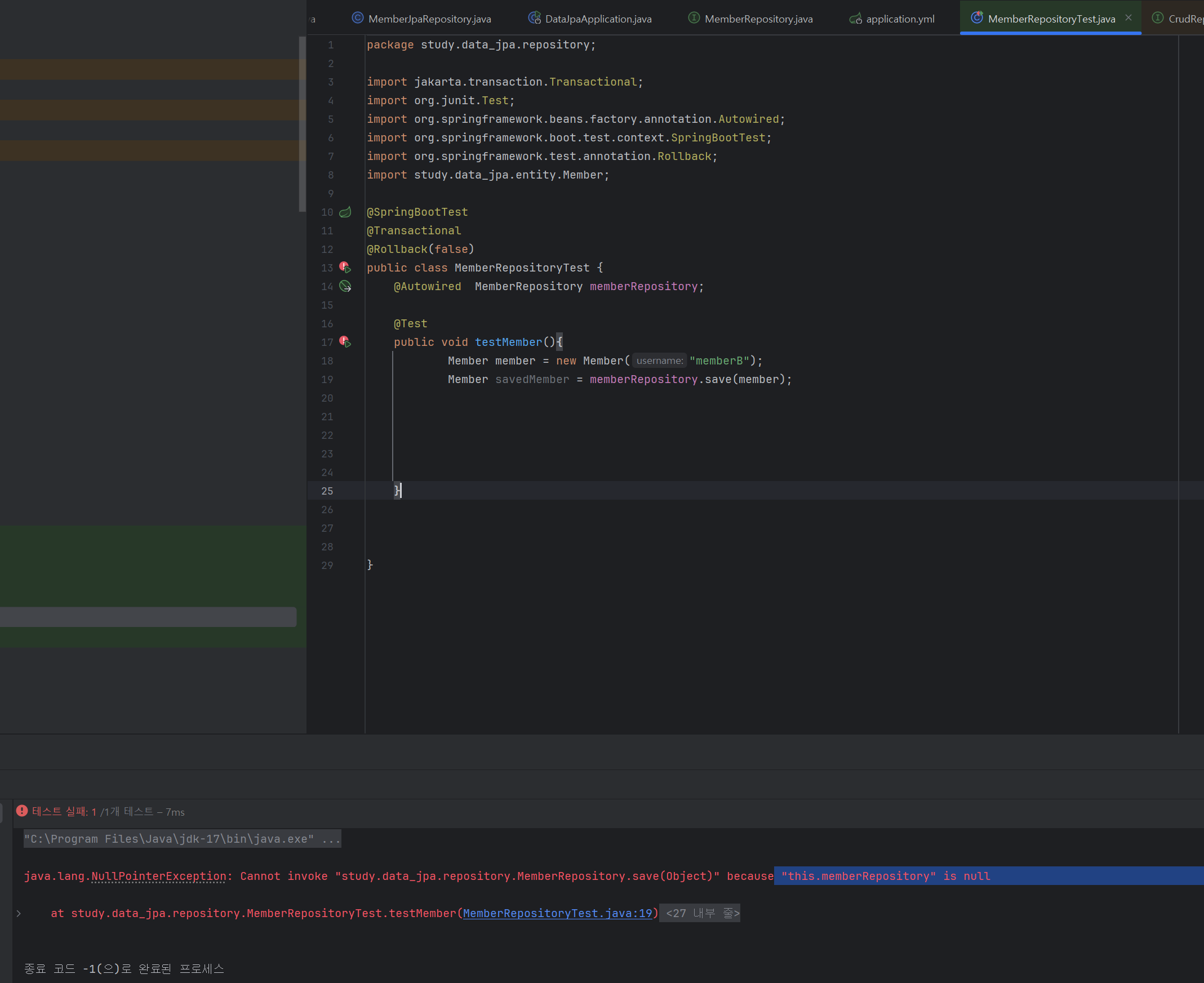The width and height of the screenshot is (1204, 983).
Task: Click the @Autowired annotation
Action: coord(428,287)
